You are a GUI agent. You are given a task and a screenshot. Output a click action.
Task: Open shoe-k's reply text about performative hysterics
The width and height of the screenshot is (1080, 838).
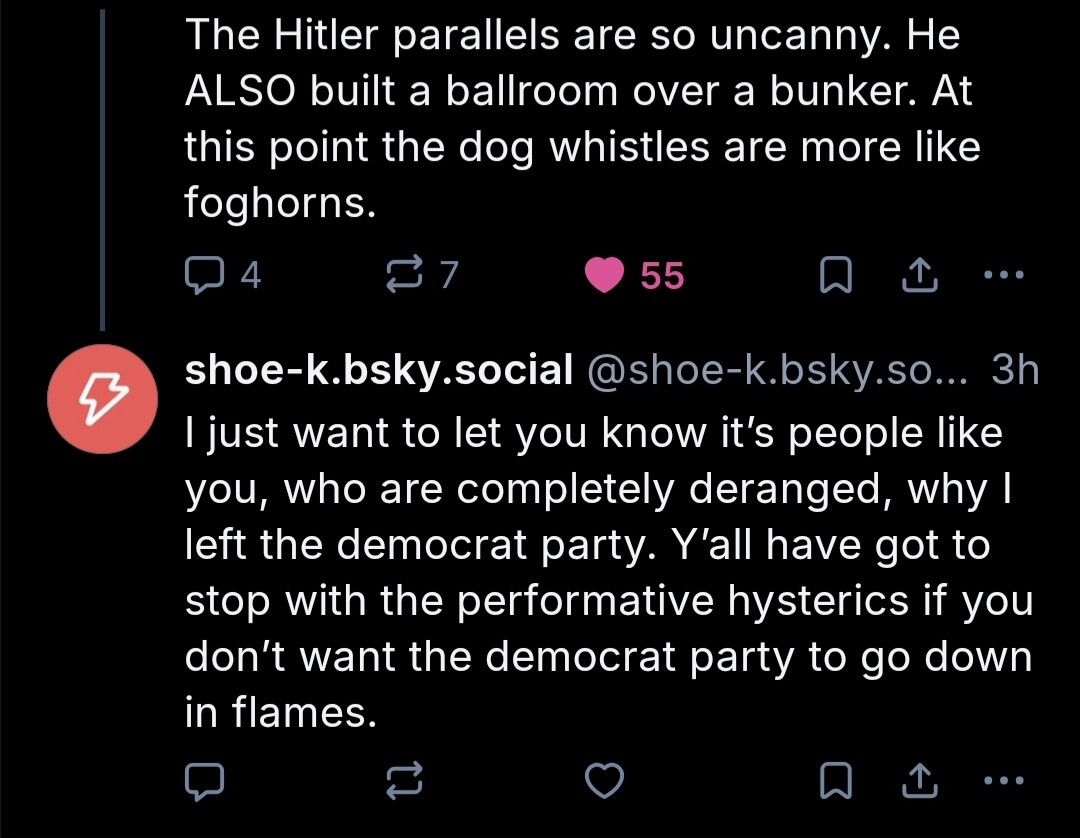600,573
